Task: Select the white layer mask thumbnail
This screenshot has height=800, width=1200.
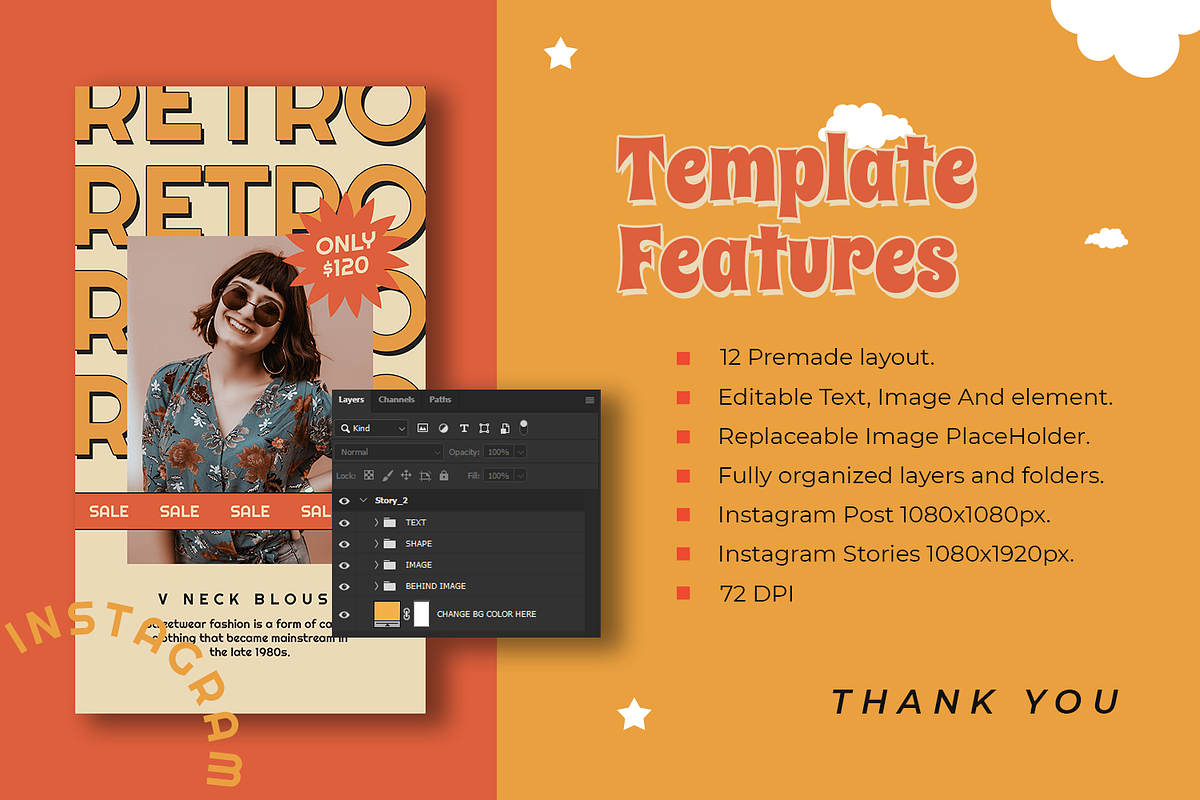Action: (421, 614)
